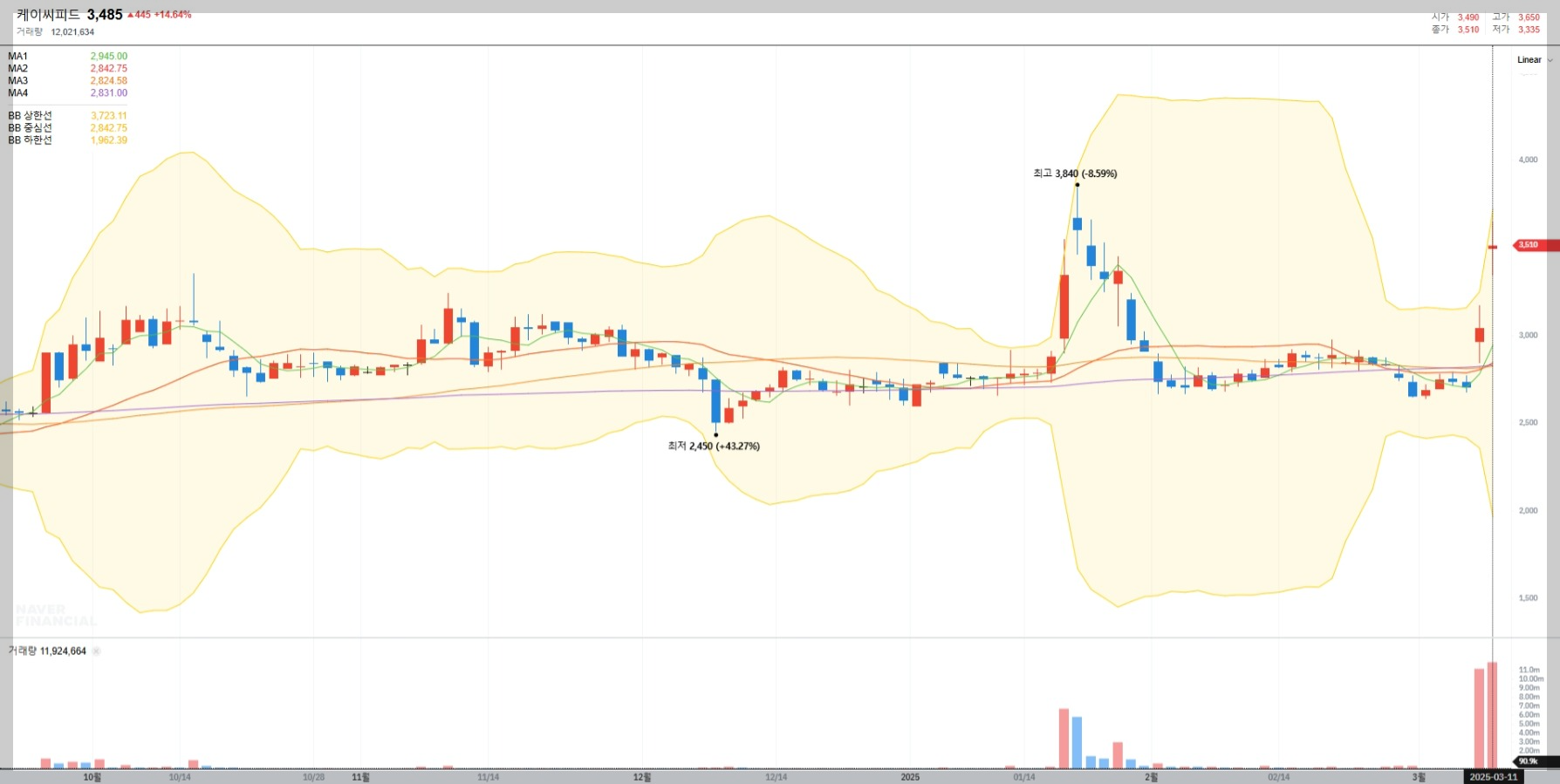The height and width of the screenshot is (784, 1560).
Task: Click the 2월 date axis label
Action: [x=1152, y=777]
